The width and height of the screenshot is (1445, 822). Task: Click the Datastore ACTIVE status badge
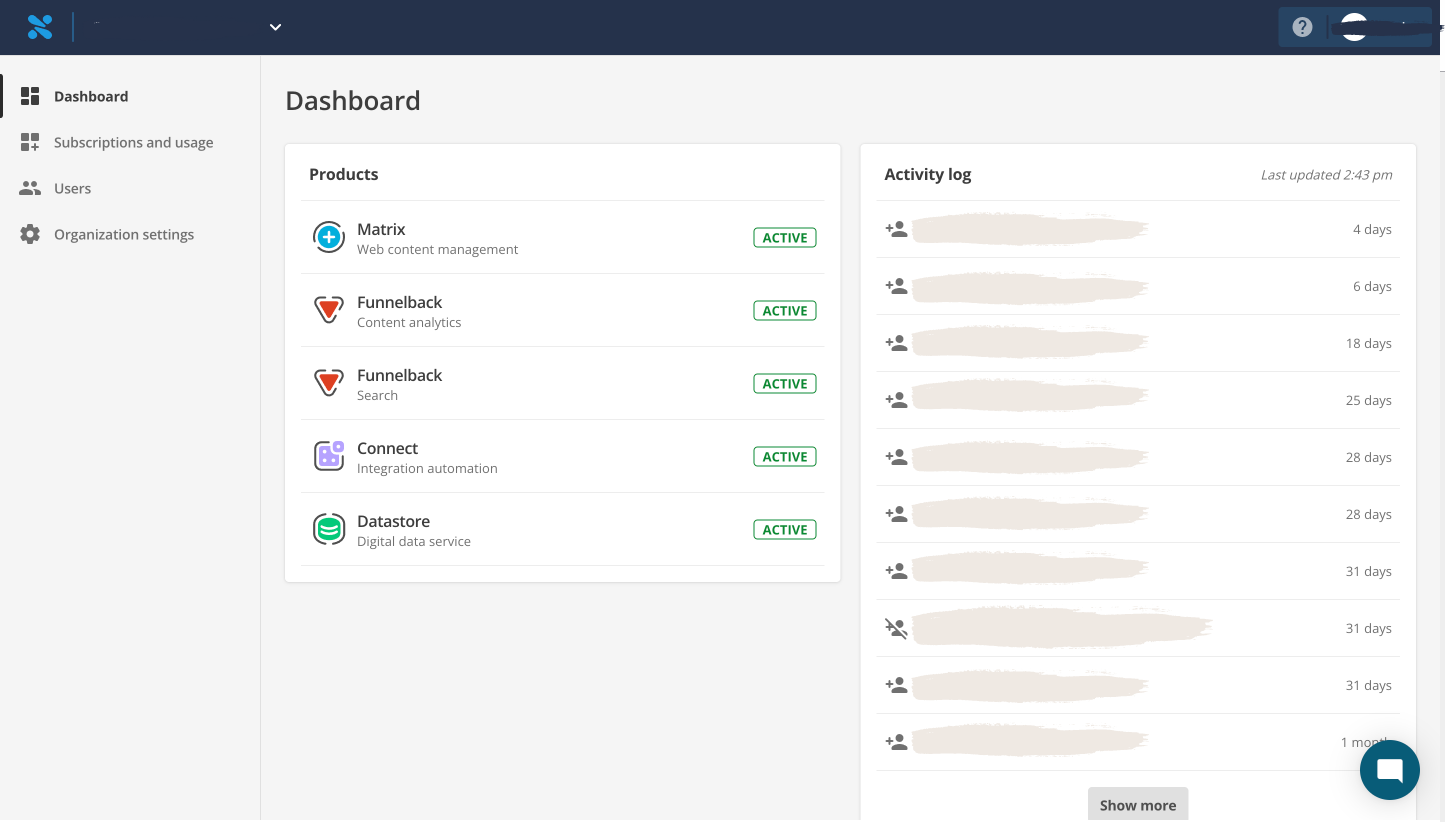[784, 530]
